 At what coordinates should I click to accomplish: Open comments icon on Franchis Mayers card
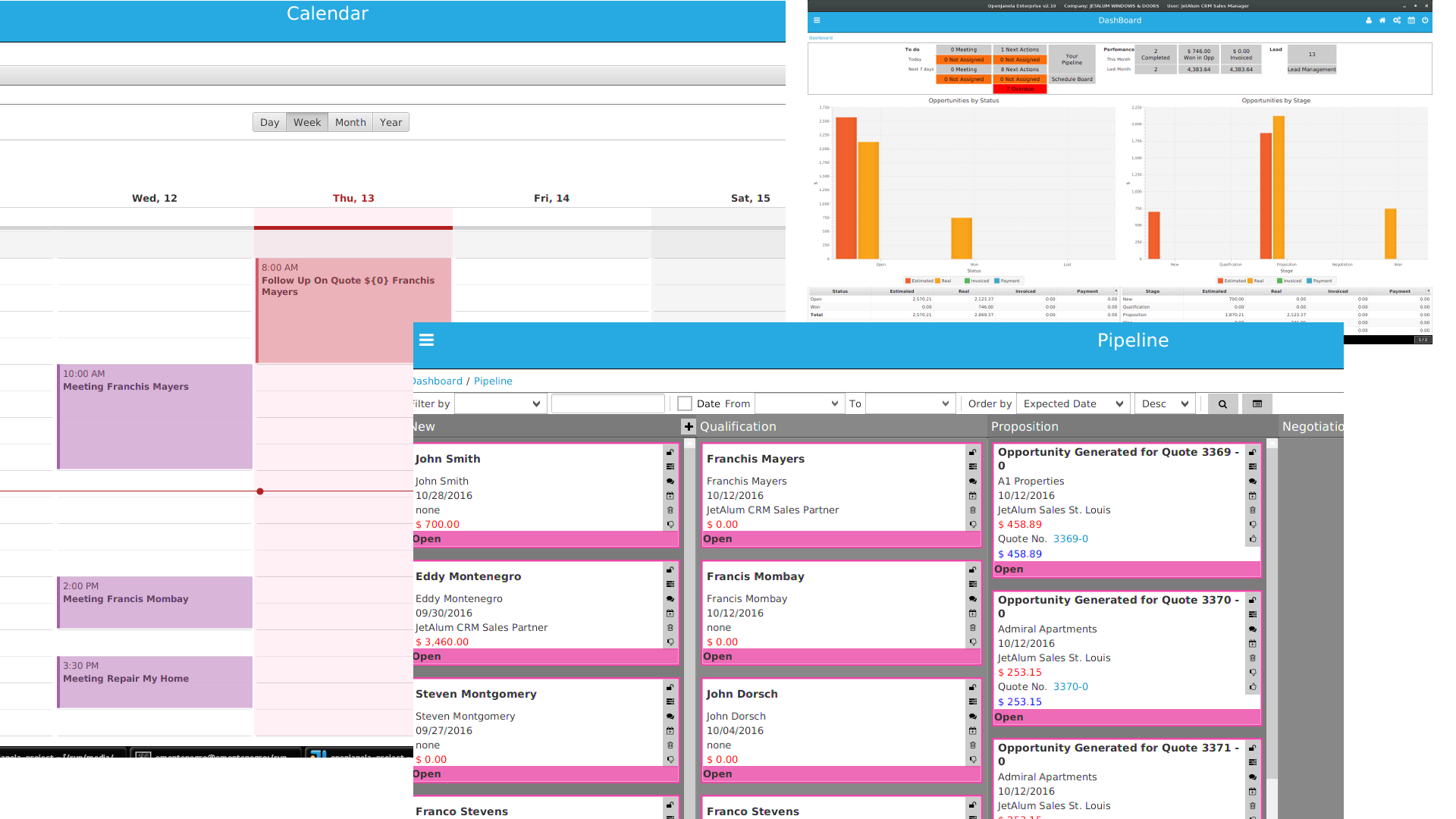click(x=972, y=482)
